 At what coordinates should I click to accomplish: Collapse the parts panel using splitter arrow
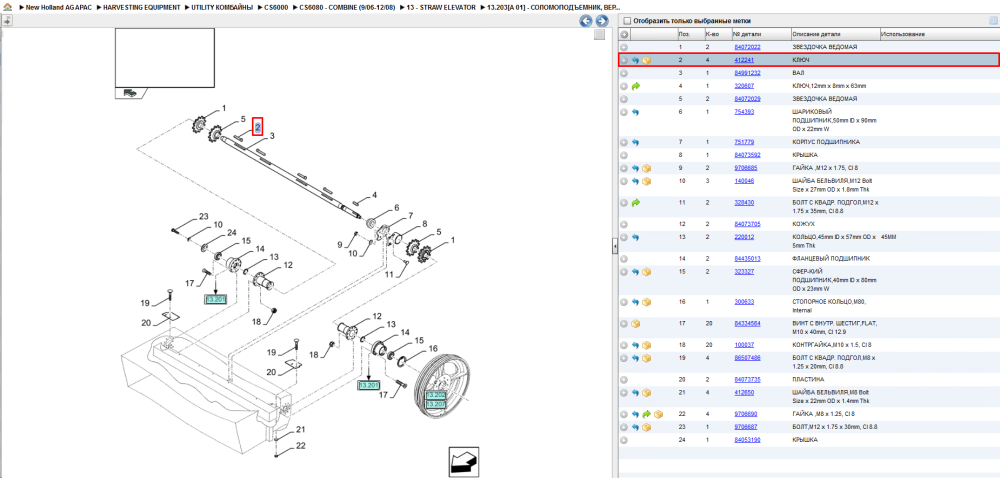point(615,245)
